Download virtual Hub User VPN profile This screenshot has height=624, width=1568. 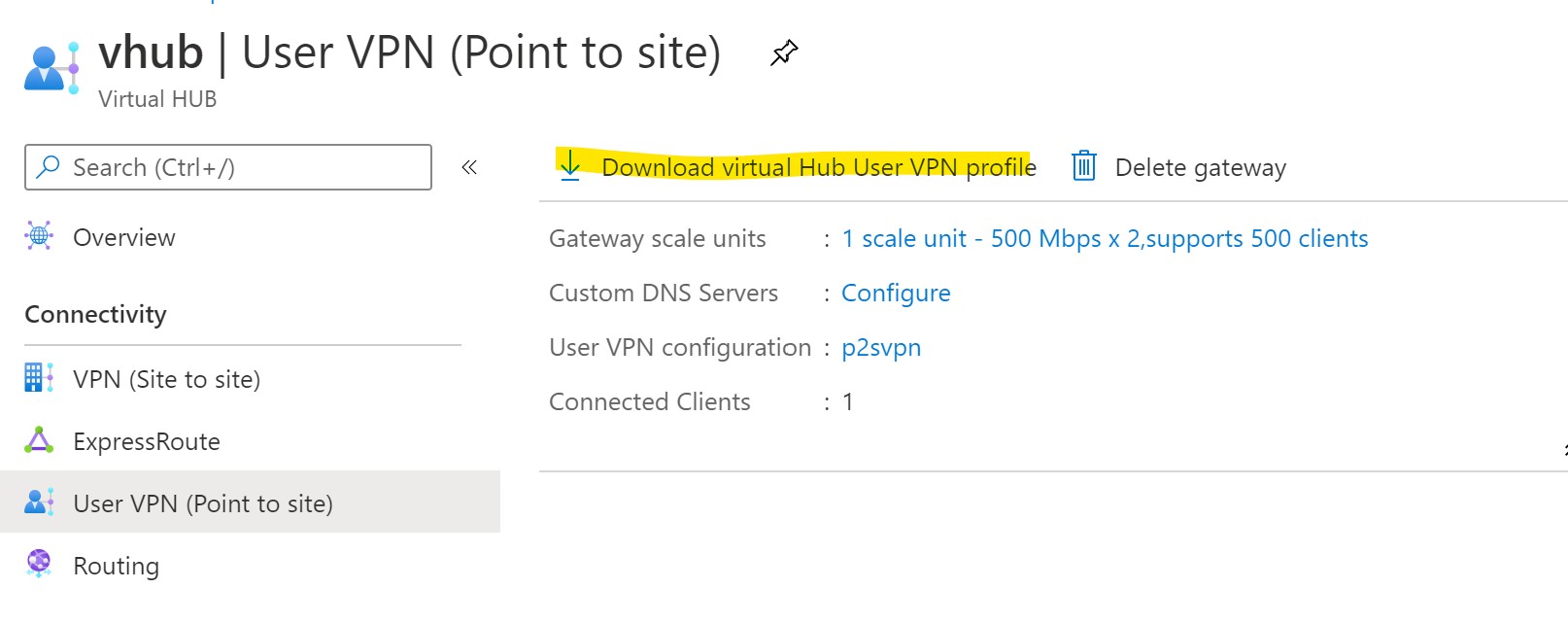tap(819, 167)
